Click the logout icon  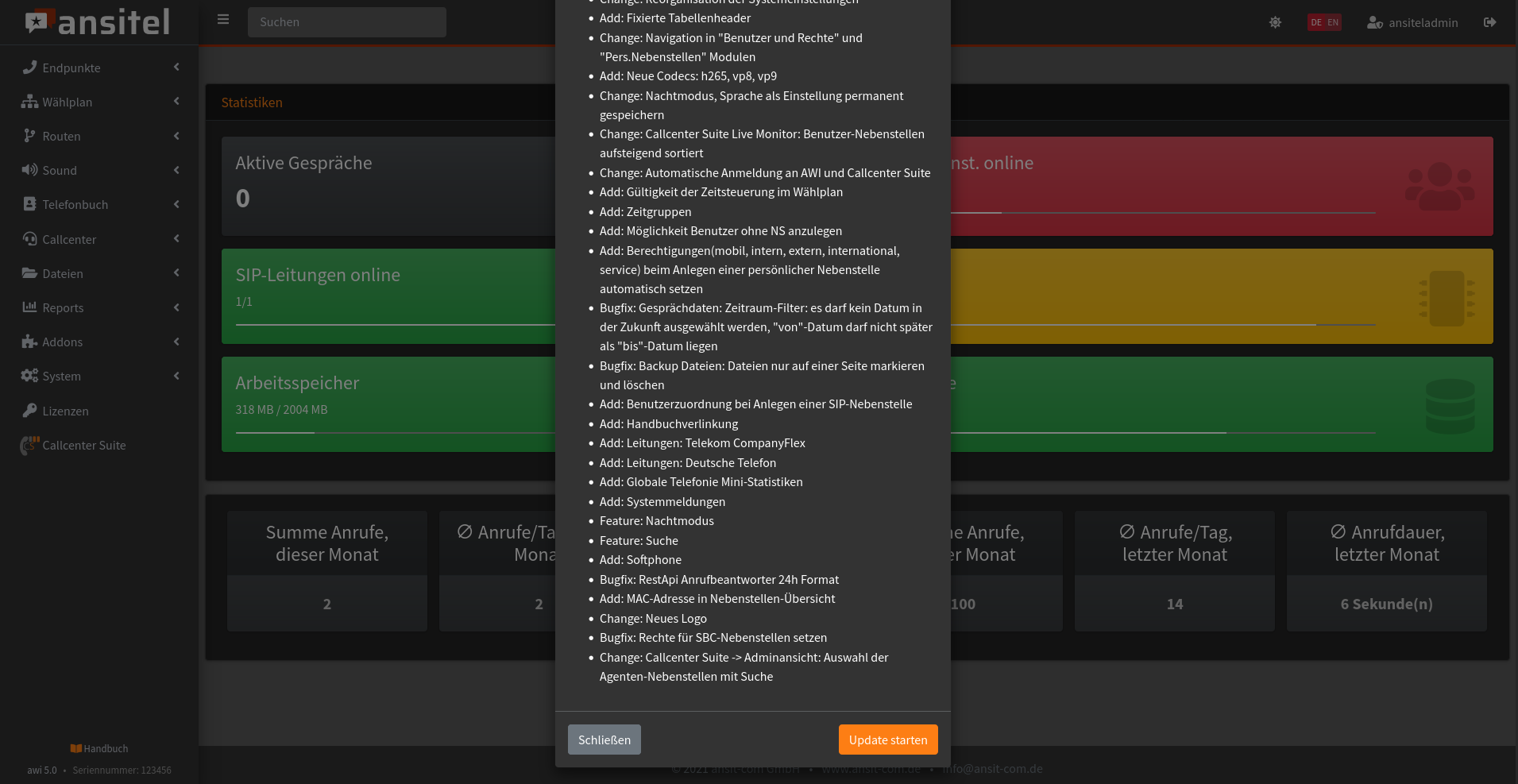point(1489,22)
